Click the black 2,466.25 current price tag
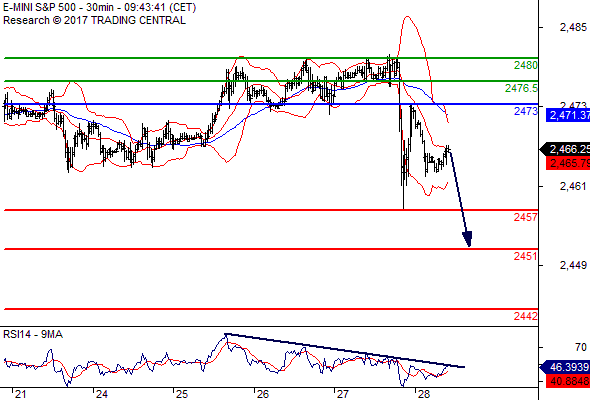Image resolution: width=590 pixels, height=400 pixels. click(565, 149)
